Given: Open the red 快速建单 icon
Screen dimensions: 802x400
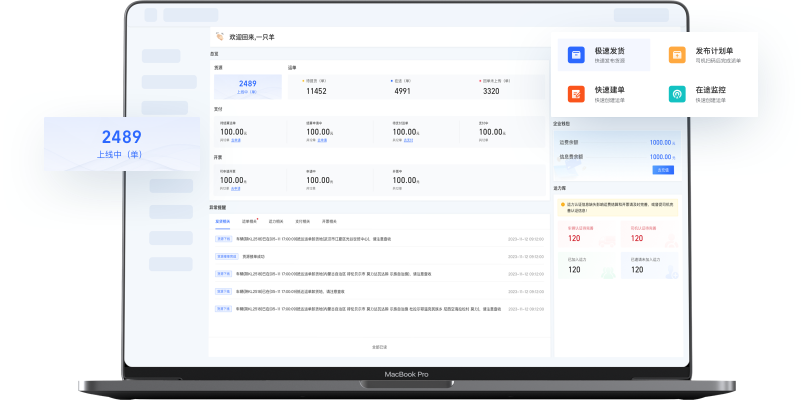Looking at the screenshot, I should tap(576, 94).
